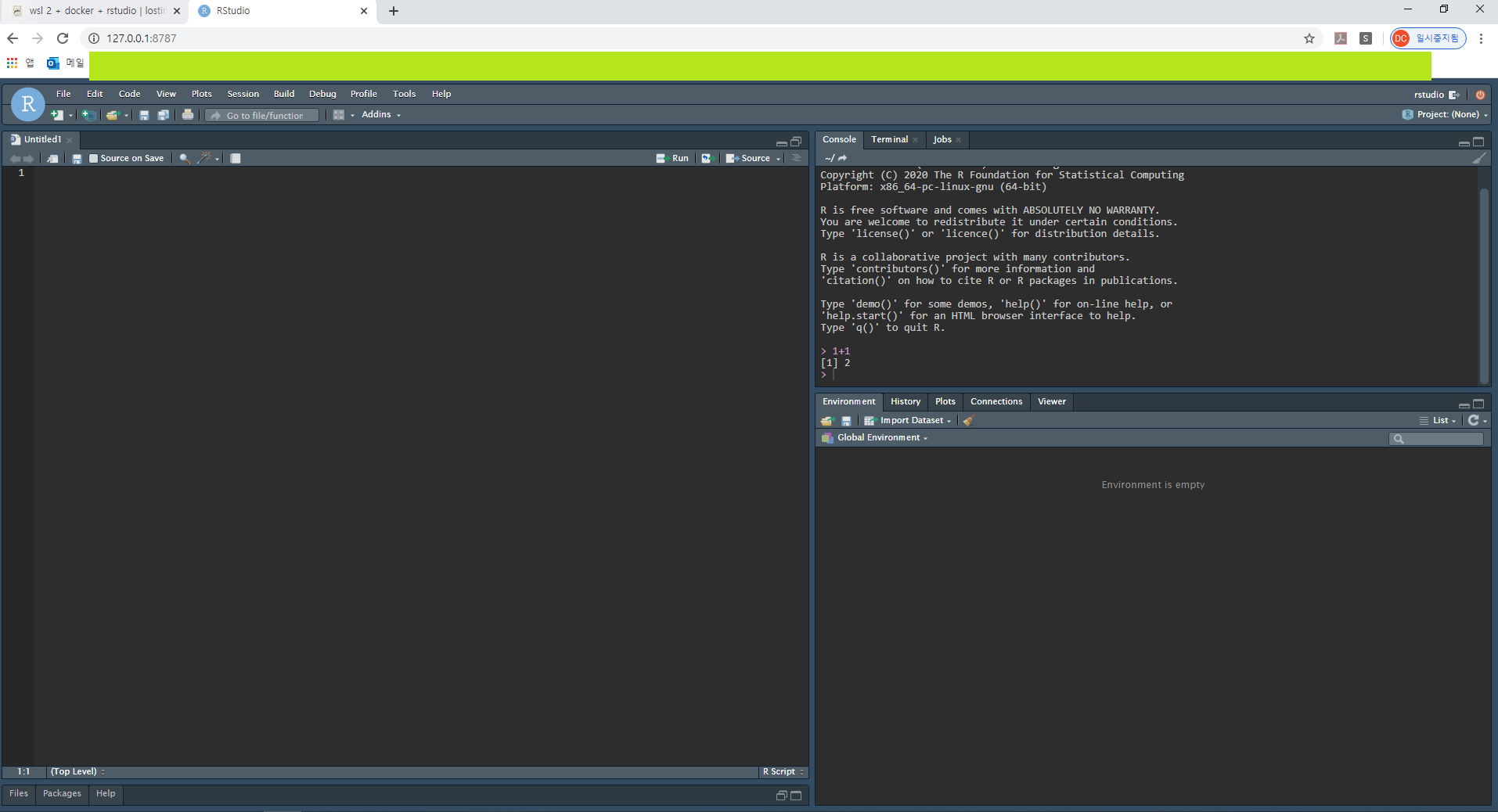Open the List view dropdown

(1439, 421)
